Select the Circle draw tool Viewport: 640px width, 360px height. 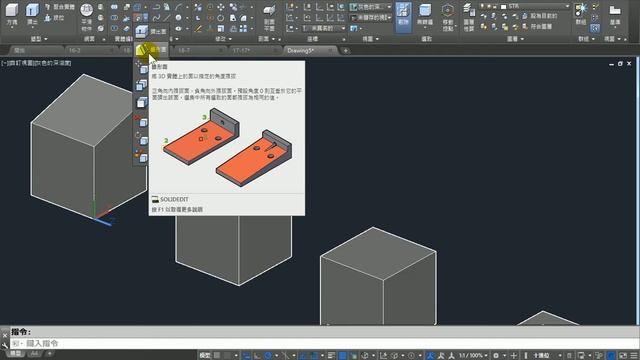[178, 18]
